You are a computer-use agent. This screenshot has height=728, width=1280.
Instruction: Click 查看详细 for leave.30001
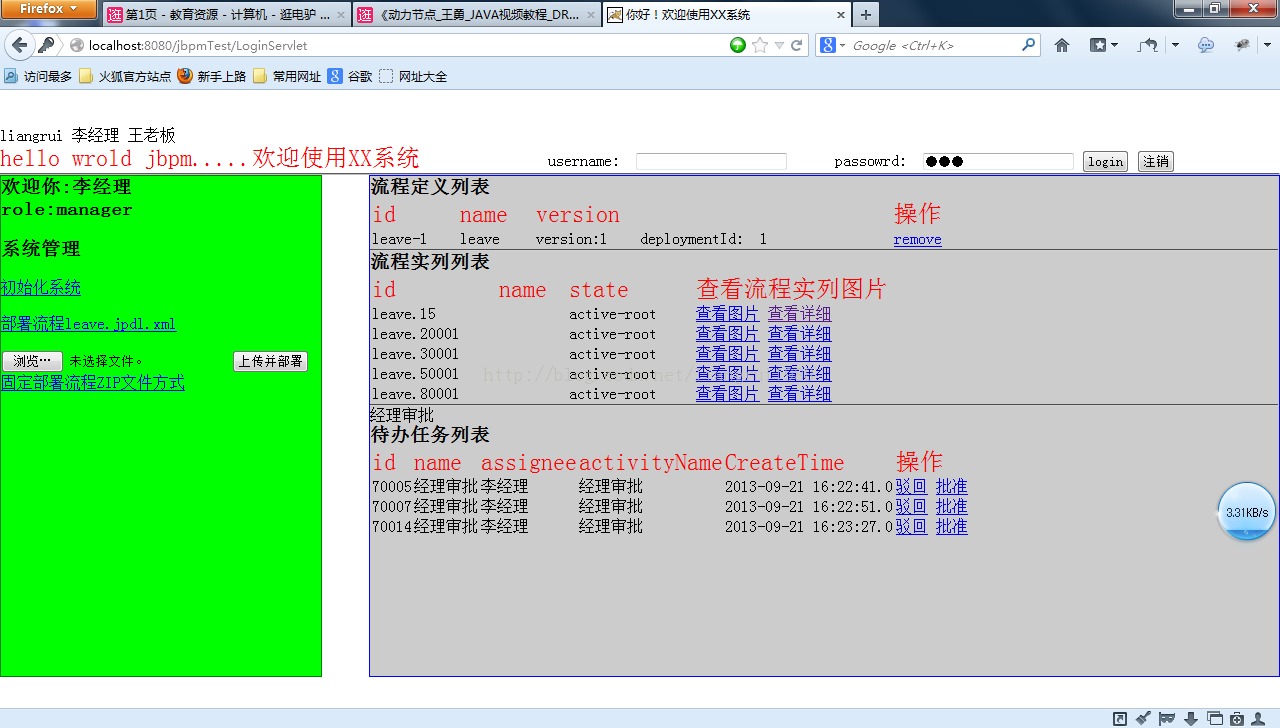[799, 354]
